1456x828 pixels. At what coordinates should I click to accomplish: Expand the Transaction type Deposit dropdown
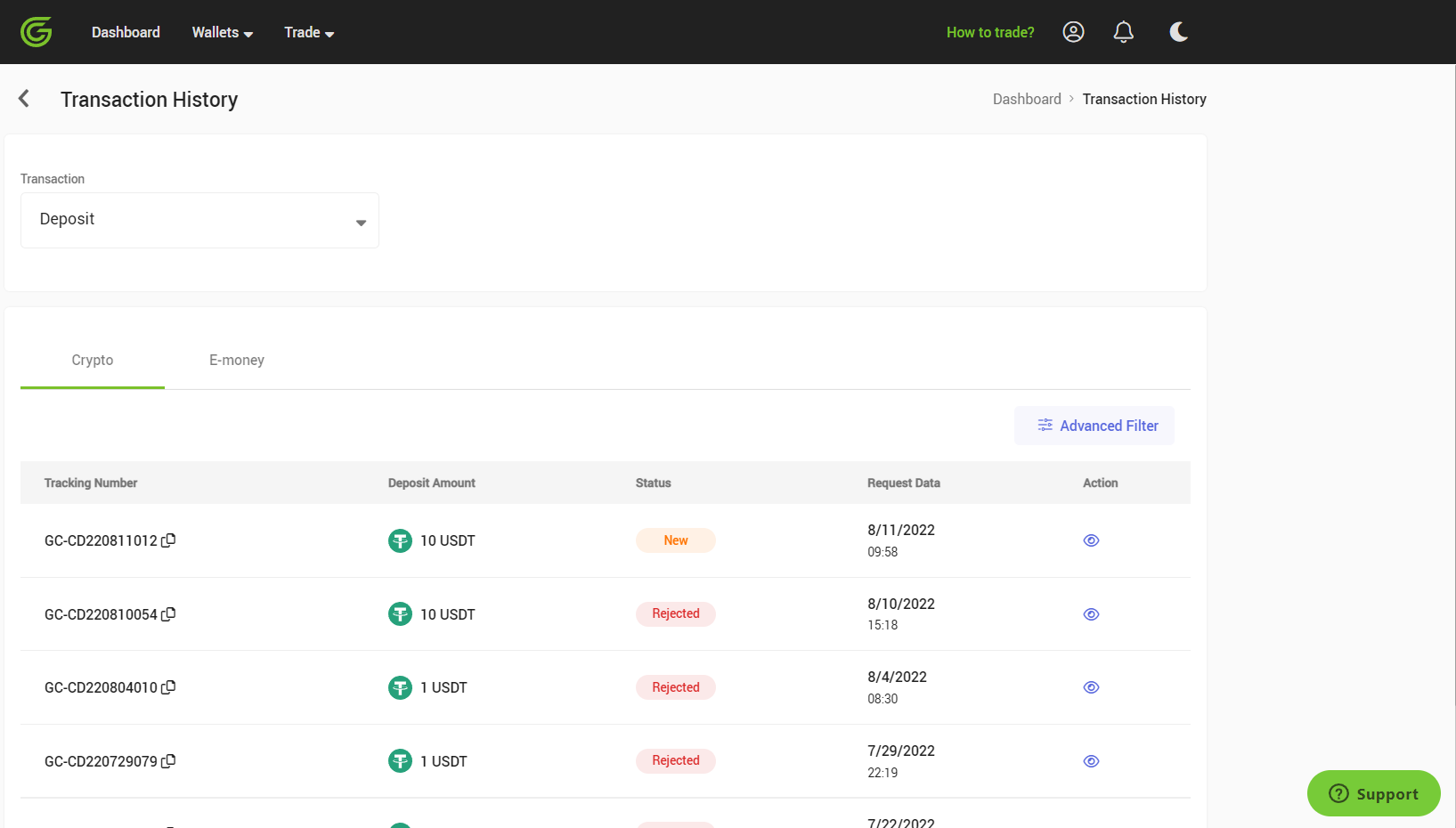pos(199,220)
